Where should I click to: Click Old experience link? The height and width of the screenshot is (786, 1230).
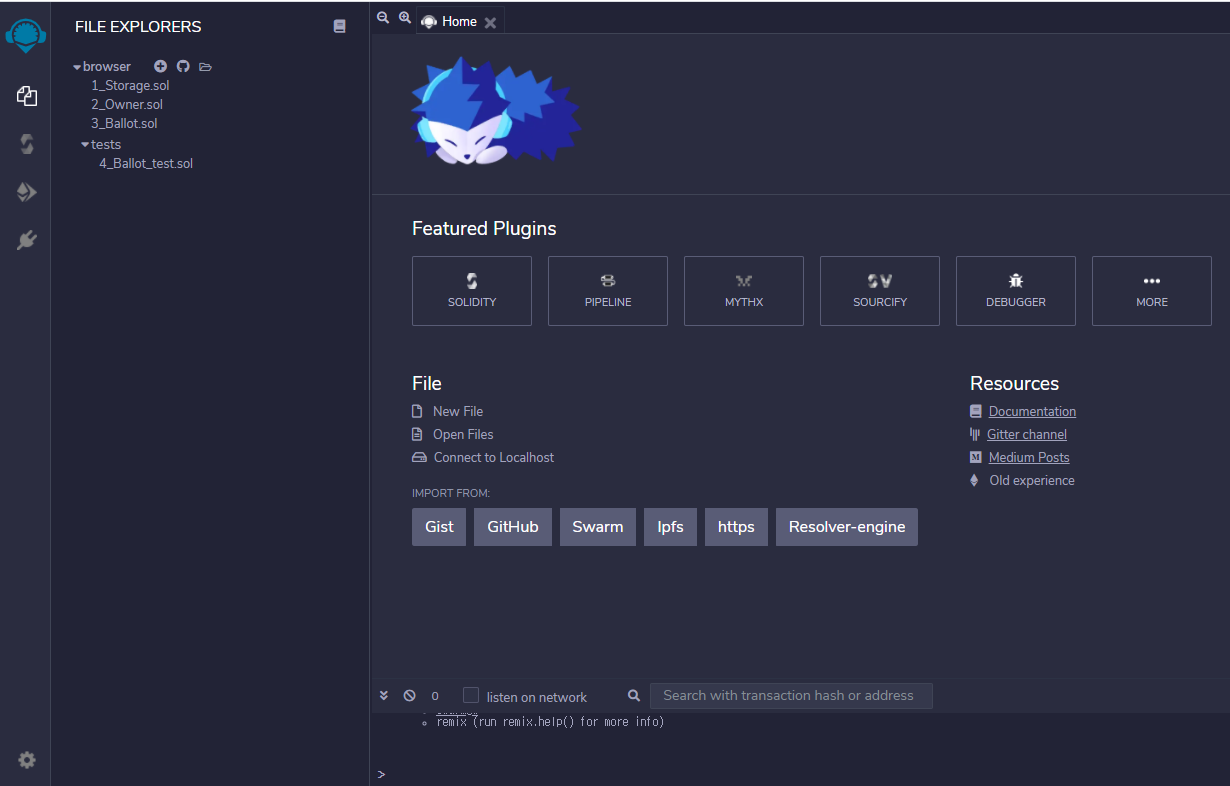click(1032, 480)
